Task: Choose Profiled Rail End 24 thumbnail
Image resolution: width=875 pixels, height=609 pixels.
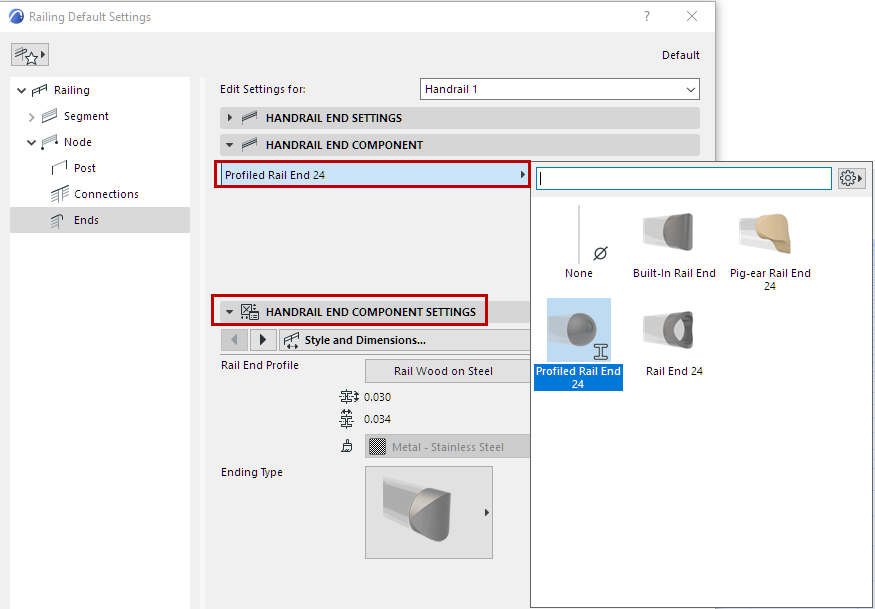Action: coord(579,329)
